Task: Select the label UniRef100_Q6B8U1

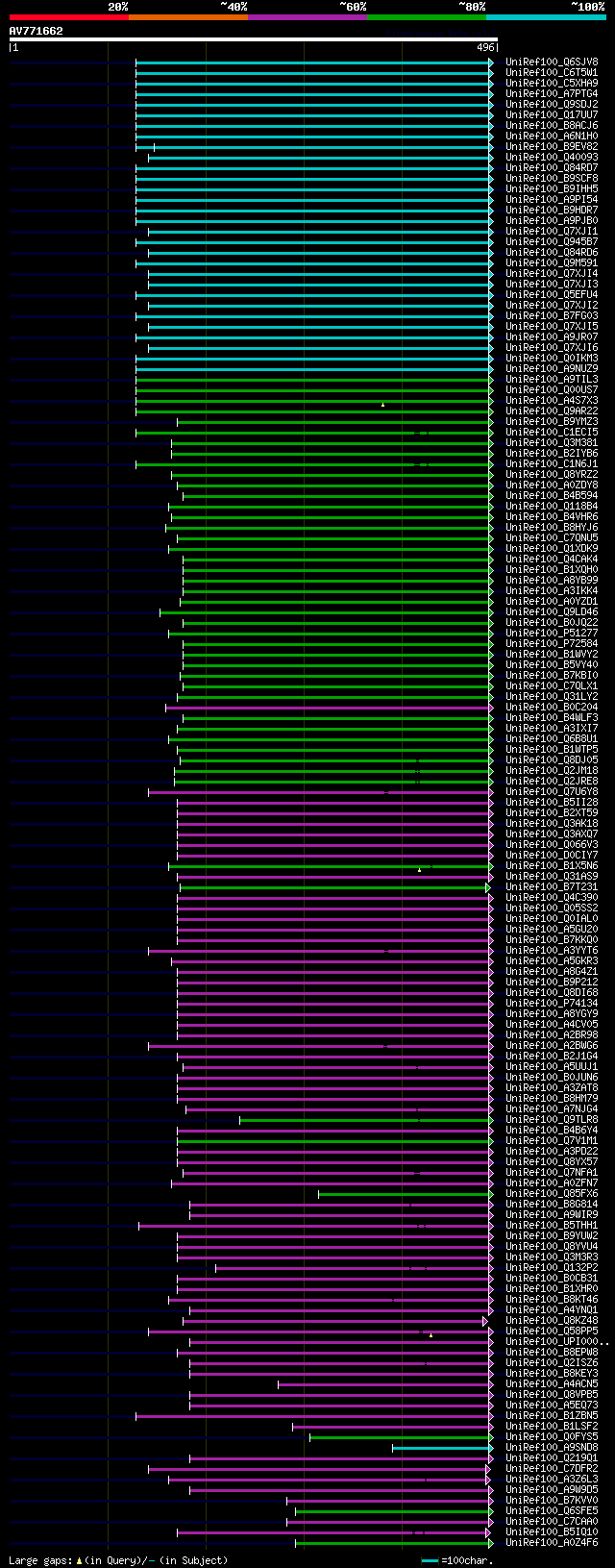Action: [552, 738]
